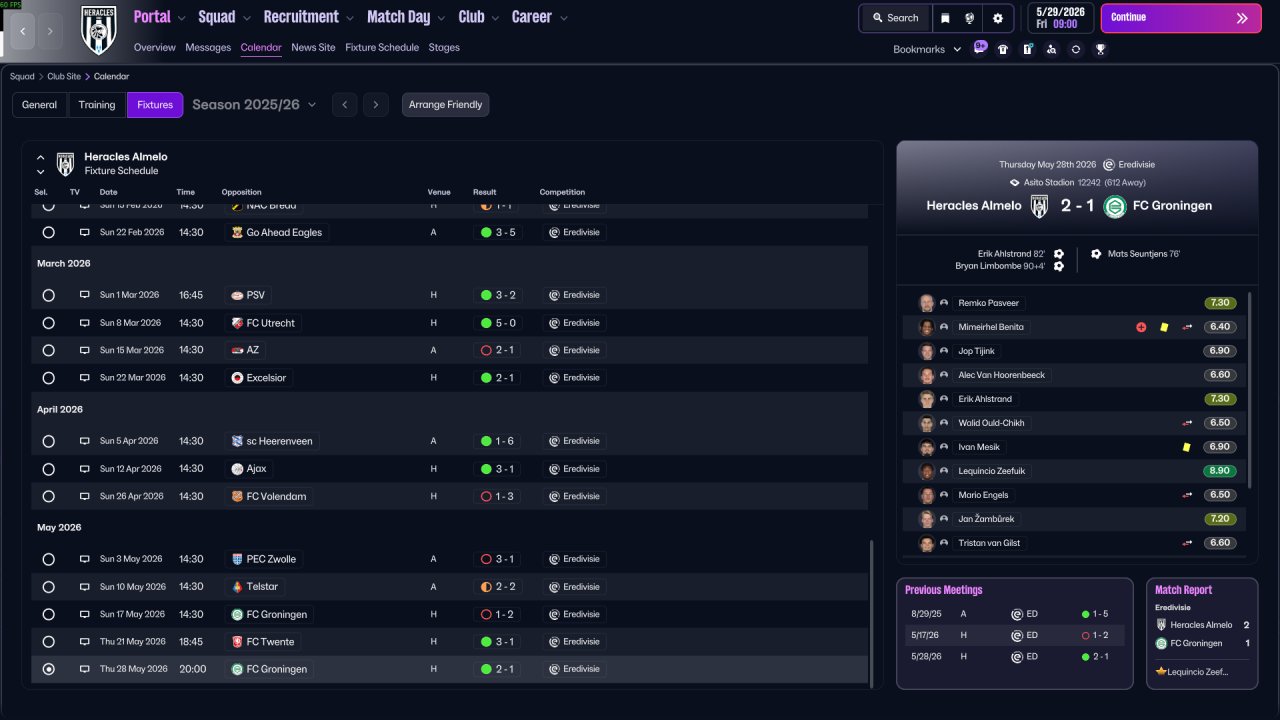Screen dimensions: 1280x720
Task: Click the Arrange Friendly button
Action: [446, 105]
